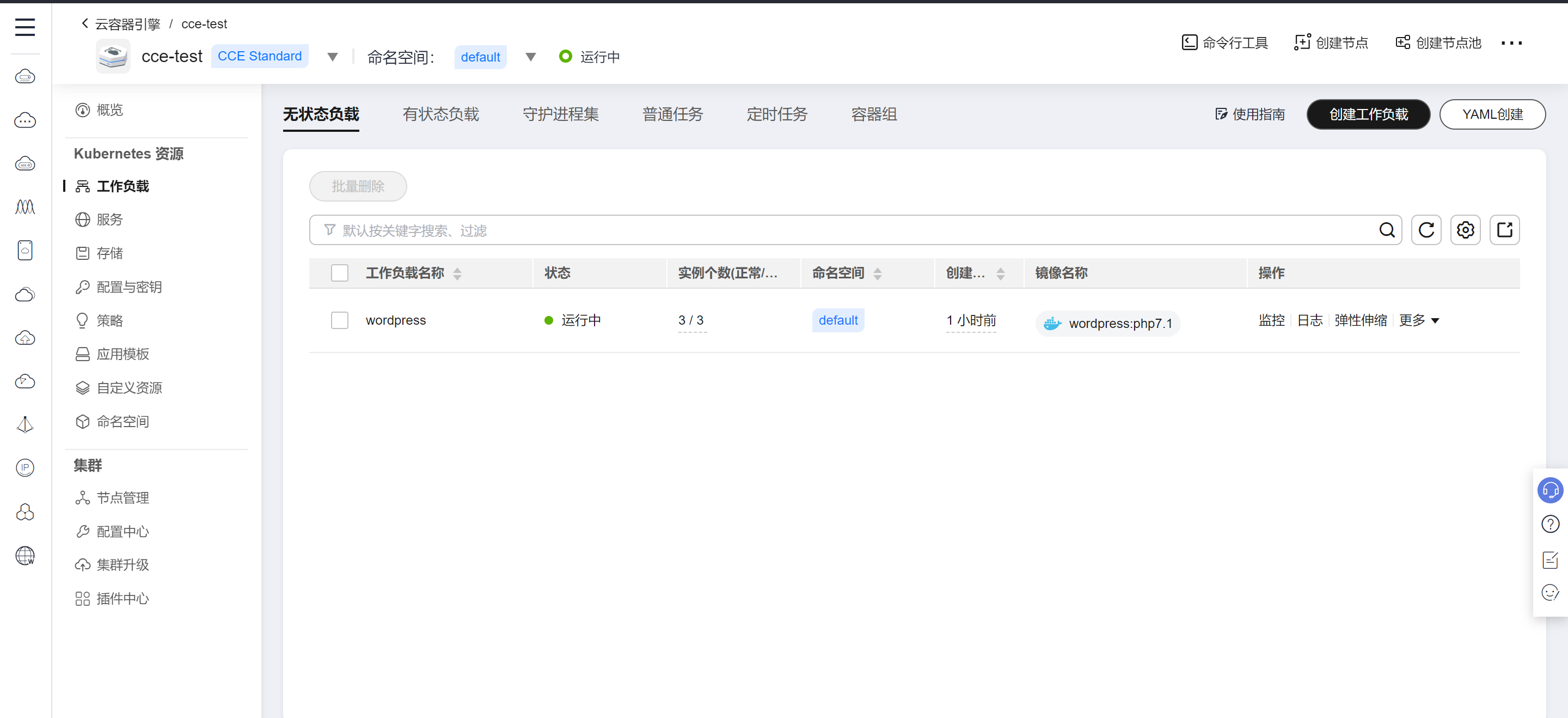The width and height of the screenshot is (1568, 718).
Task: Focus the keyword search filter field
Action: (855, 230)
